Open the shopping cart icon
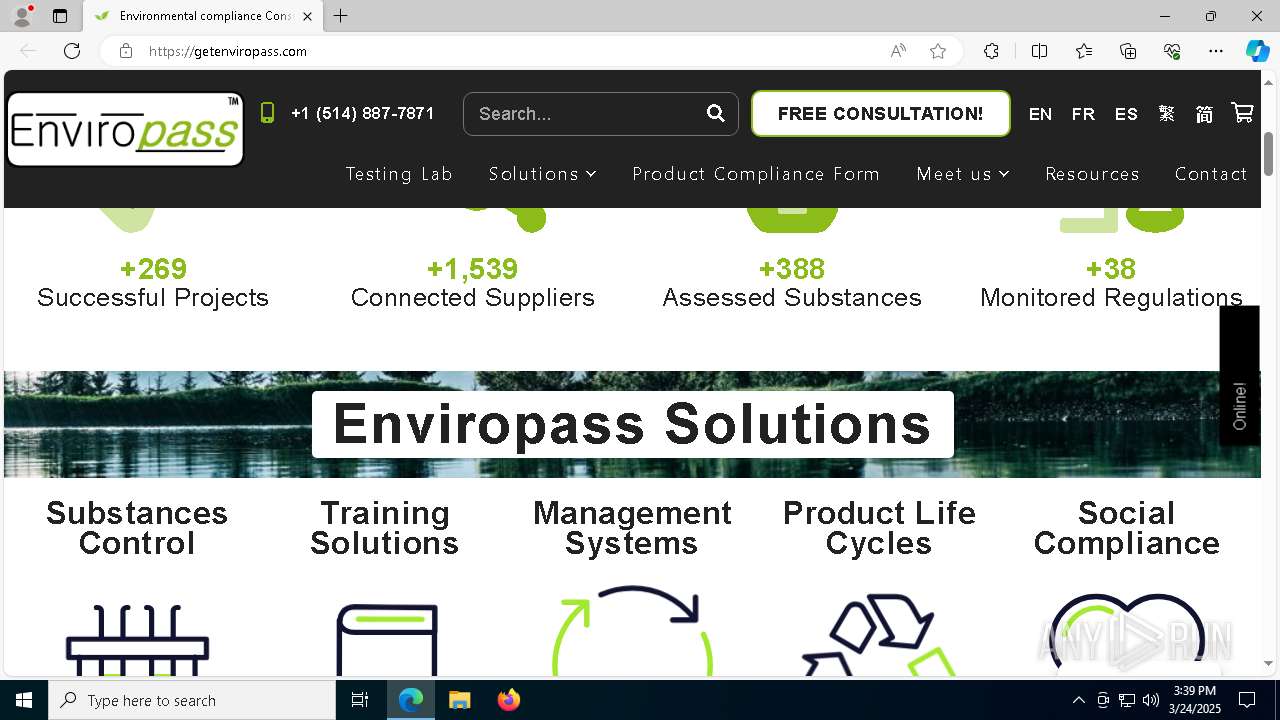 [x=1242, y=113]
